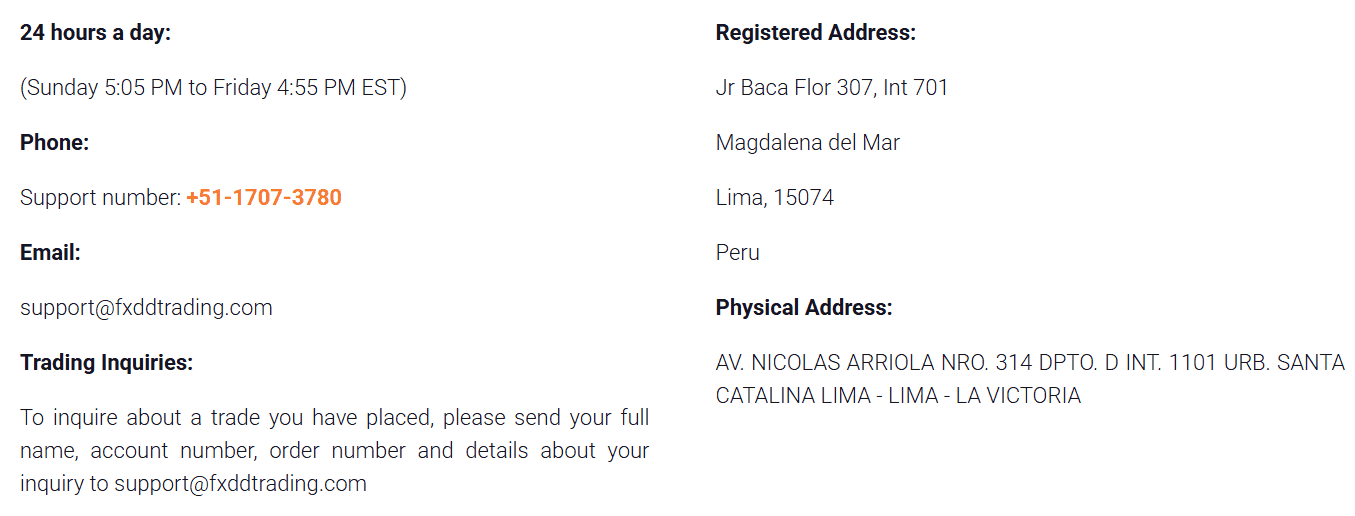Click the 'Peru' country line

[737, 253]
